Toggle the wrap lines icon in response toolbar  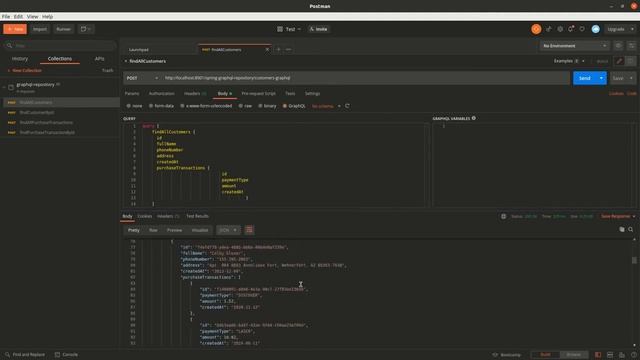tap(249, 230)
